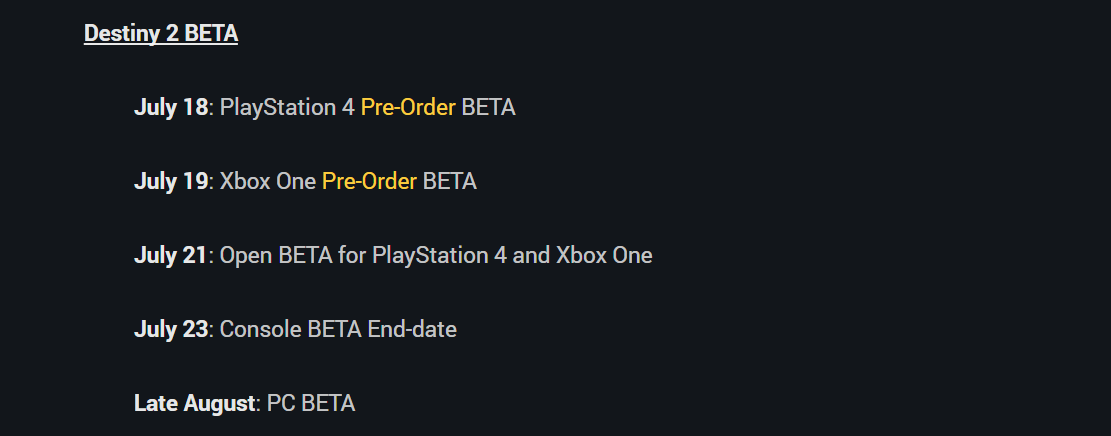Screen dimensions: 1111x436
Task: Click the words Open BETA in July 21 line
Action: [x=276, y=255]
